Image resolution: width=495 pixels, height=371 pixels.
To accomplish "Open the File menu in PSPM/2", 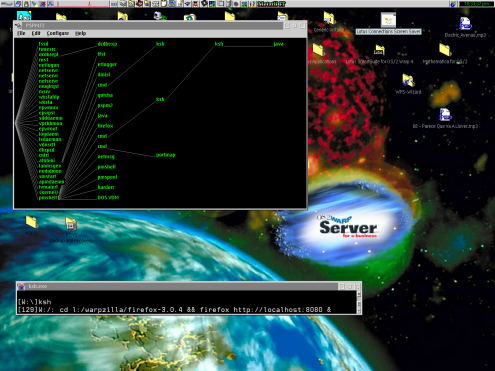I will click(x=21, y=33).
